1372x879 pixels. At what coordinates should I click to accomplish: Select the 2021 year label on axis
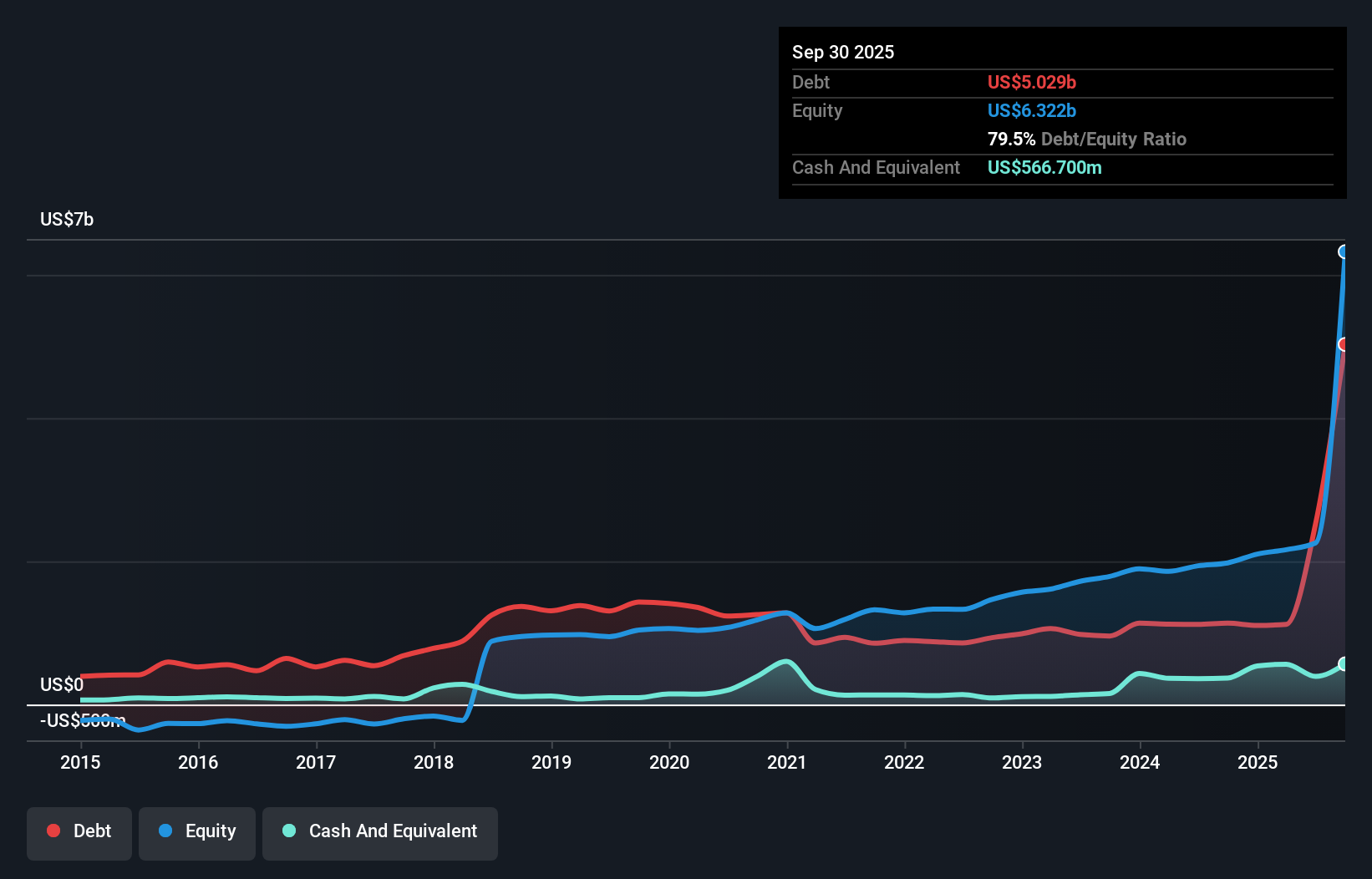tap(786, 762)
